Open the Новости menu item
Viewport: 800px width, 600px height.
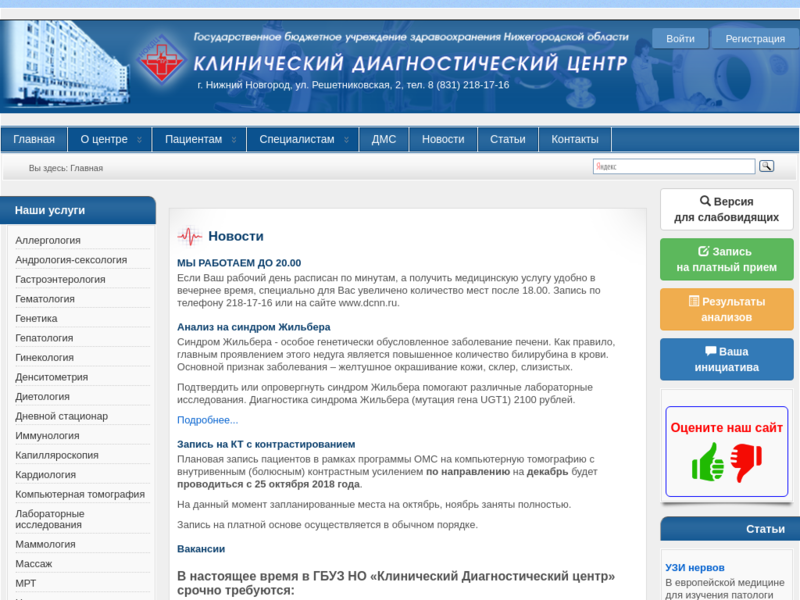(x=443, y=139)
